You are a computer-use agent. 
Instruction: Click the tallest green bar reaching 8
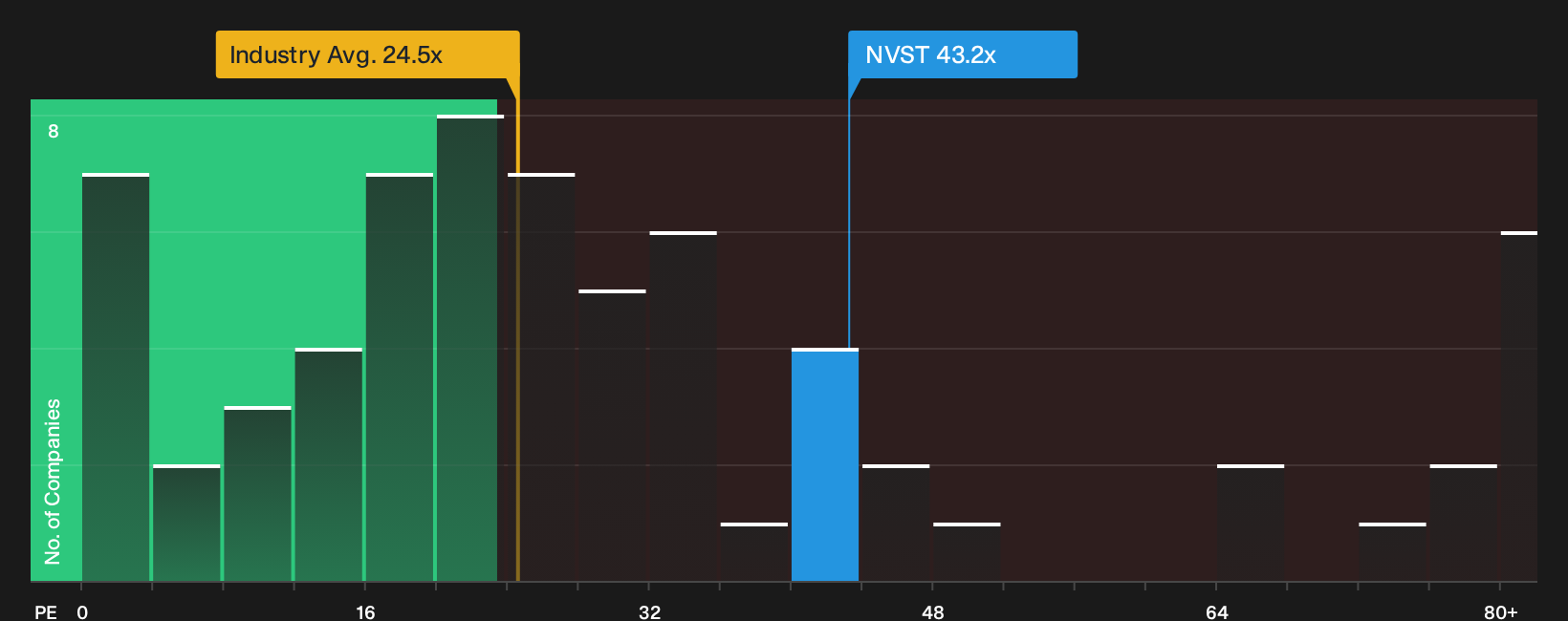468,348
